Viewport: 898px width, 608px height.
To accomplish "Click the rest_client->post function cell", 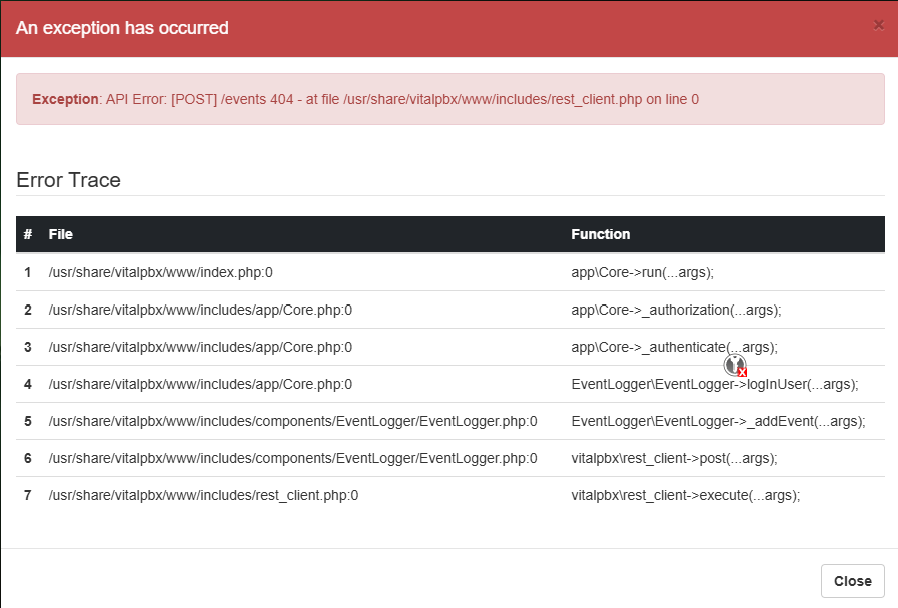I will [674, 459].
